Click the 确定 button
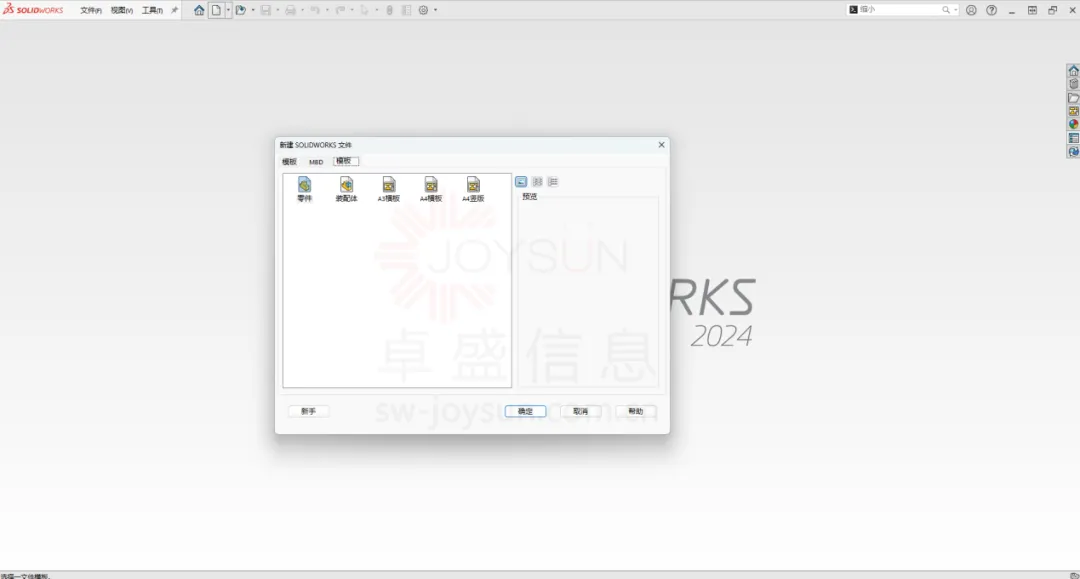Viewport: 1080px width, 579px height. pos(525,411)
